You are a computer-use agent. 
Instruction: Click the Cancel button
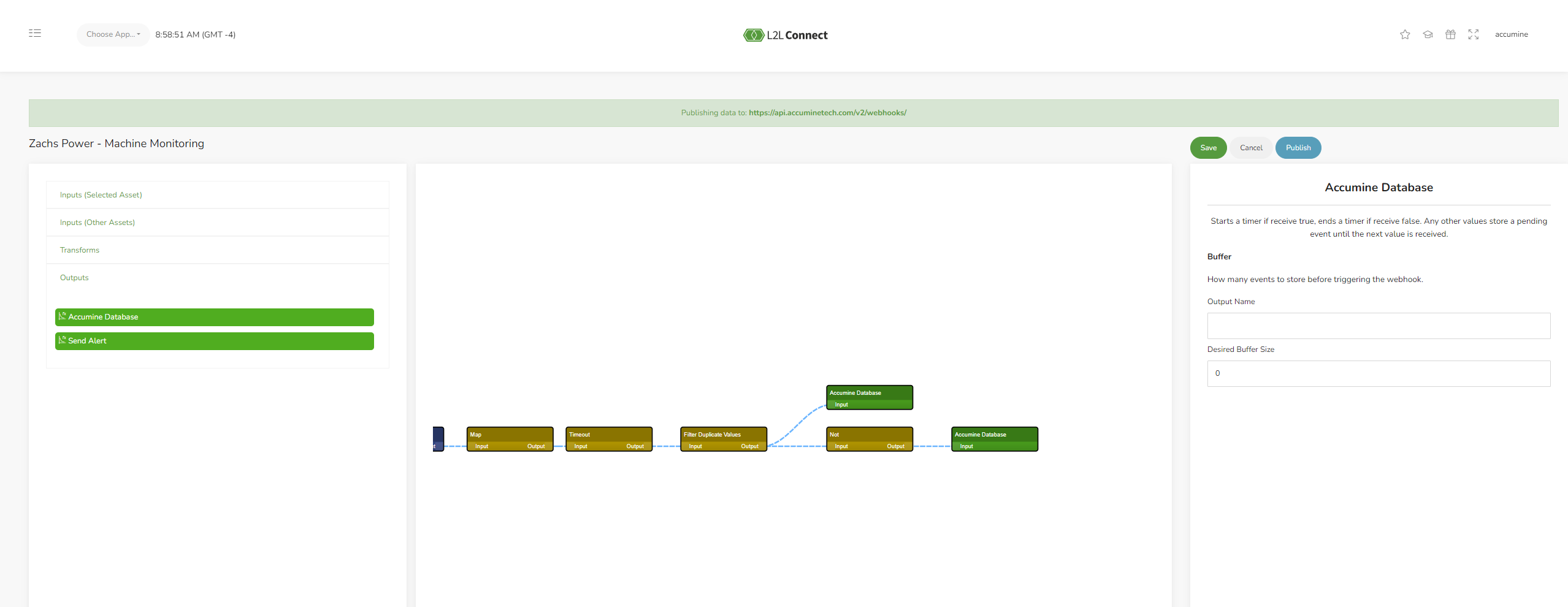(x=1251, y=148)
